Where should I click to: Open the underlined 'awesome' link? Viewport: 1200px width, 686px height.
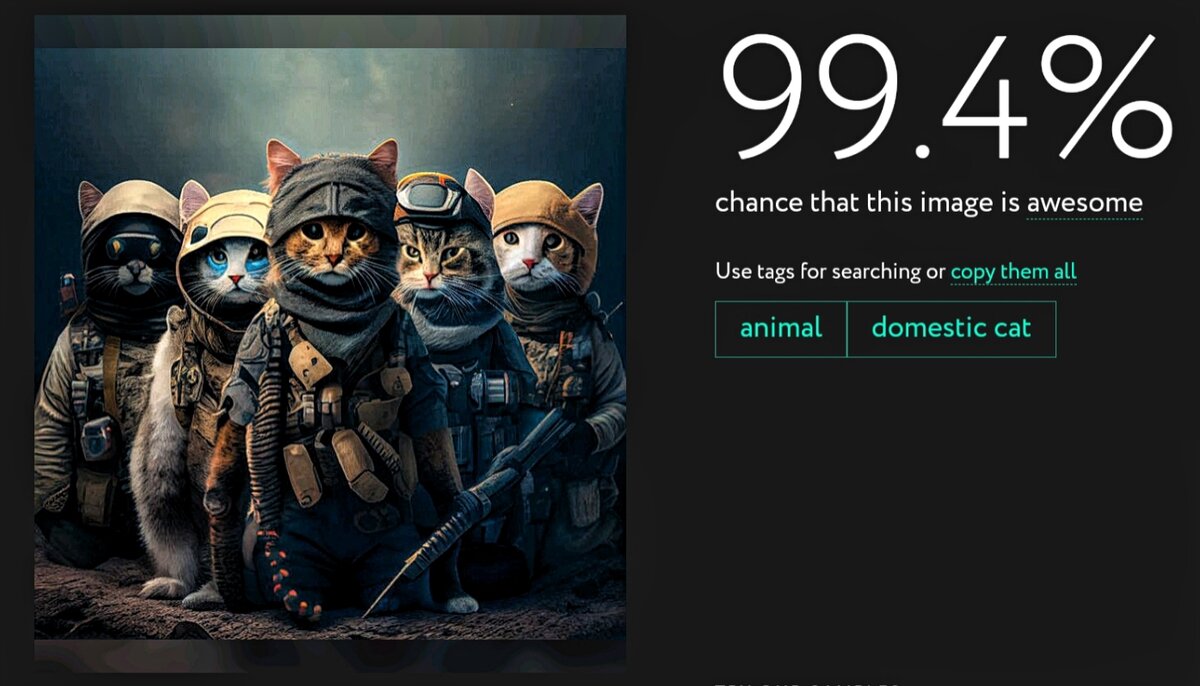1084,204
